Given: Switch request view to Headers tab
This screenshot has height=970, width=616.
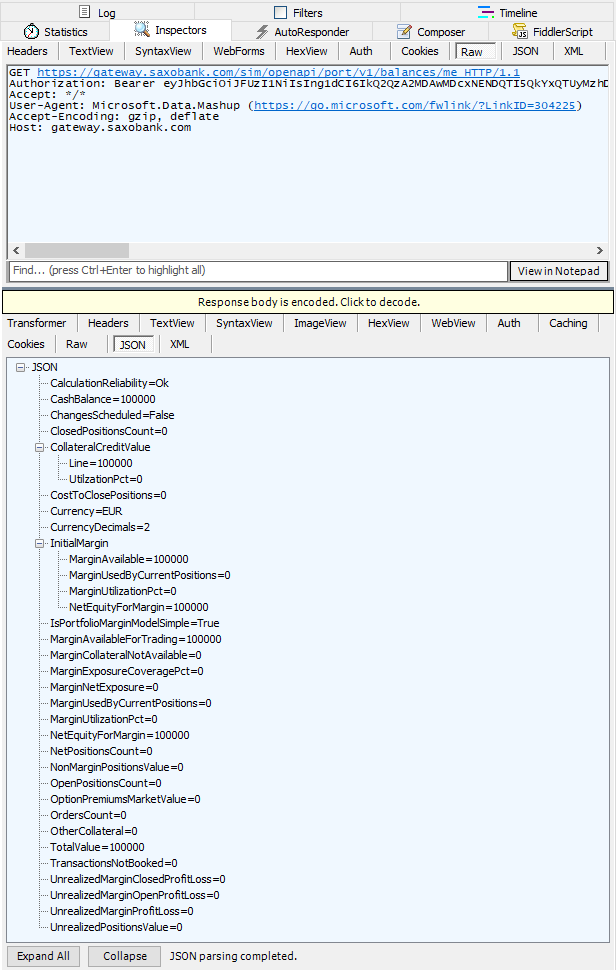Looking at the screenshot, I should coord(27,51).
